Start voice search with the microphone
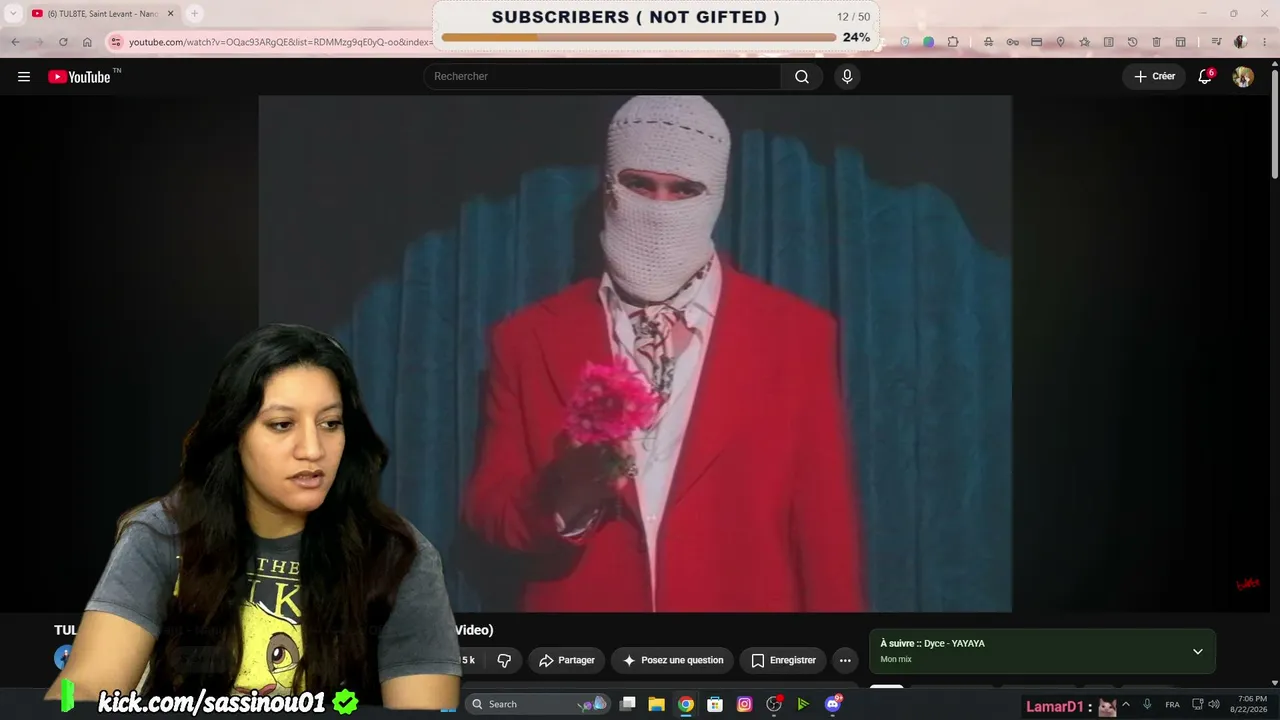Image resolution: width=1280 pixels, height=720 pixels. point(847,77)
